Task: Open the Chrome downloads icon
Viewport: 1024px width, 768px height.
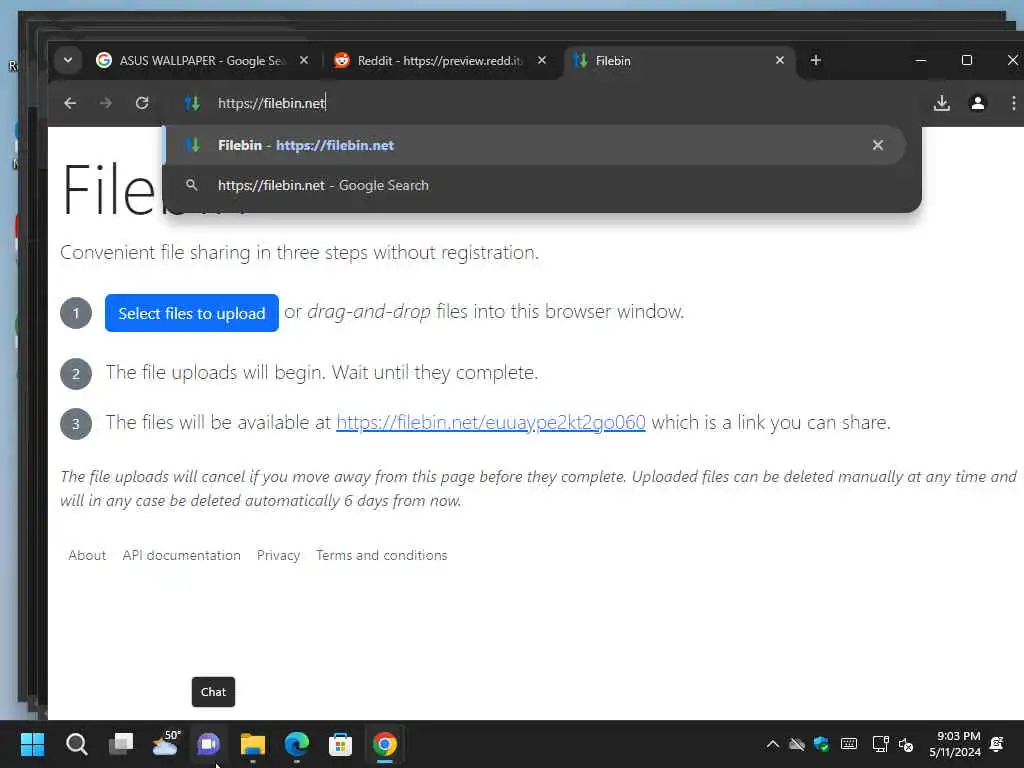Action: [942, 103]
